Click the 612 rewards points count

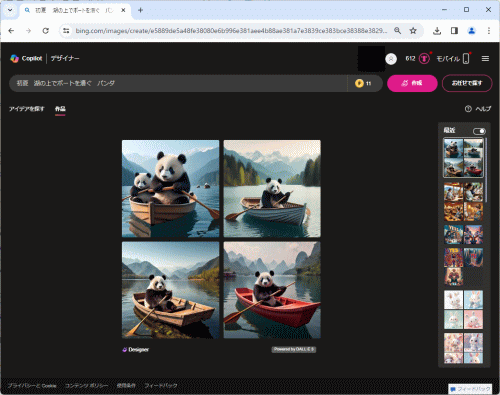410,59
